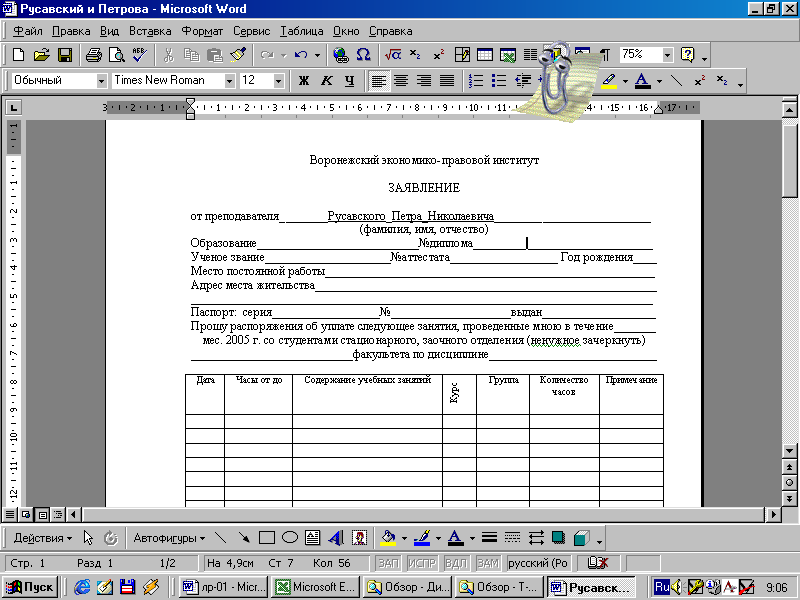Open Print Preview magnifier icon
The image size is (800, 600).
pos(117,55)
